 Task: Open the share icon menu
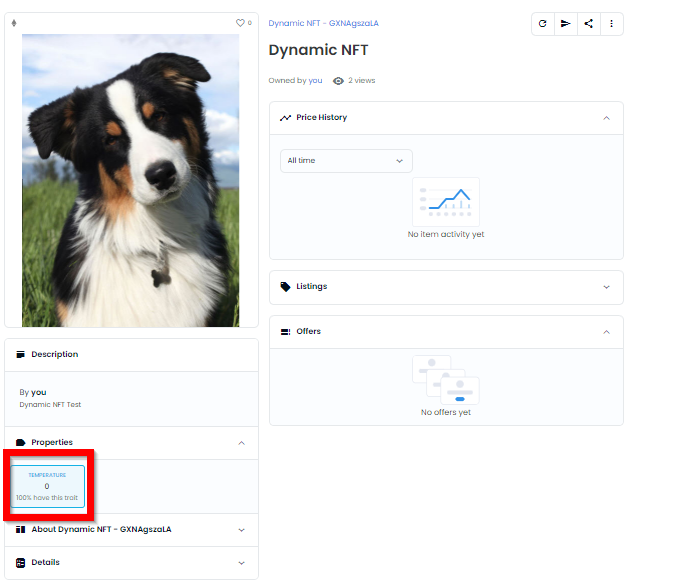pyautogui.click(x=588, y=23)
